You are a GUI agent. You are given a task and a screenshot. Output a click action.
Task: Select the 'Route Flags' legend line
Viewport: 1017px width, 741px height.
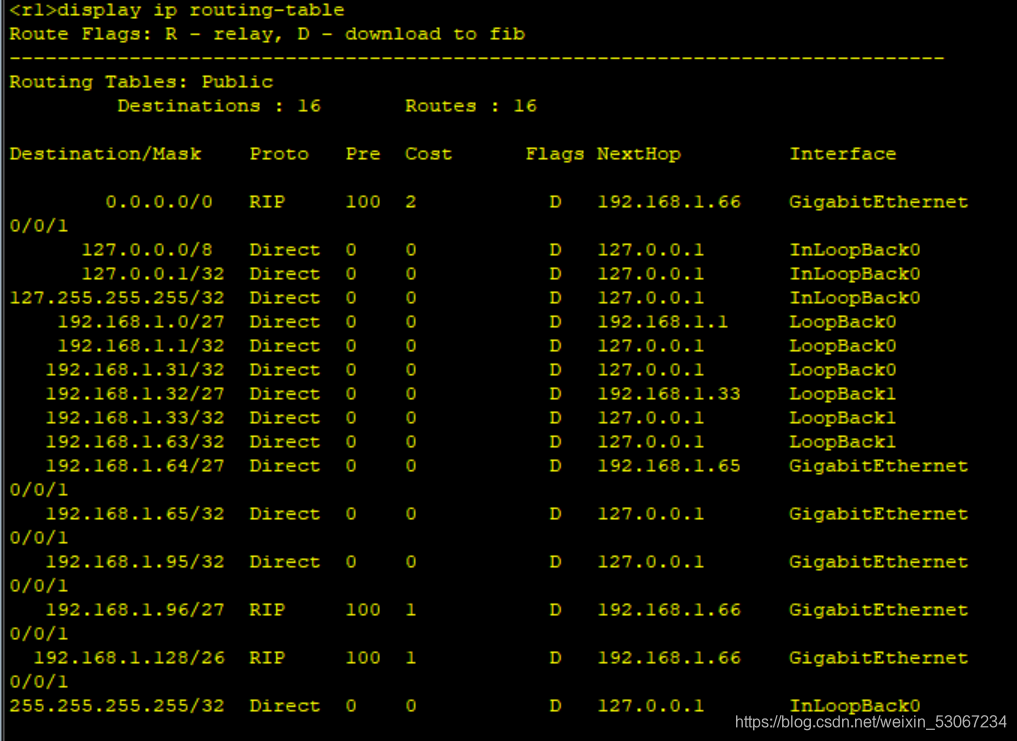click(267, 34)
